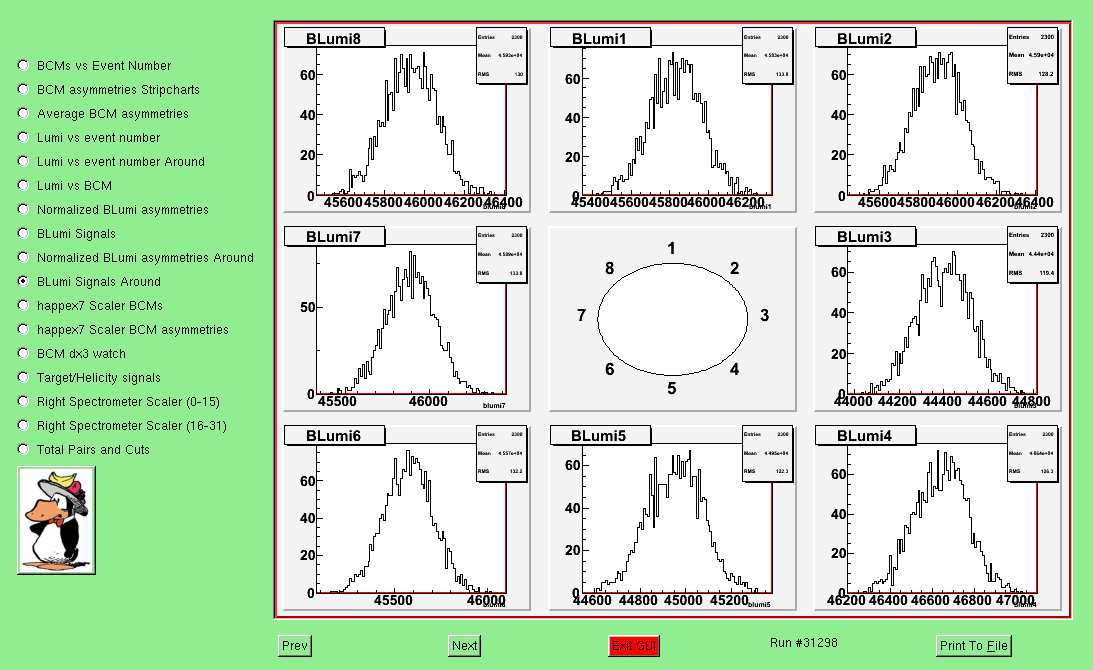Viewport: 1093px width, 670px height.
Task: Click the BLumi7 histogram plot
Action: pos(407,319)
